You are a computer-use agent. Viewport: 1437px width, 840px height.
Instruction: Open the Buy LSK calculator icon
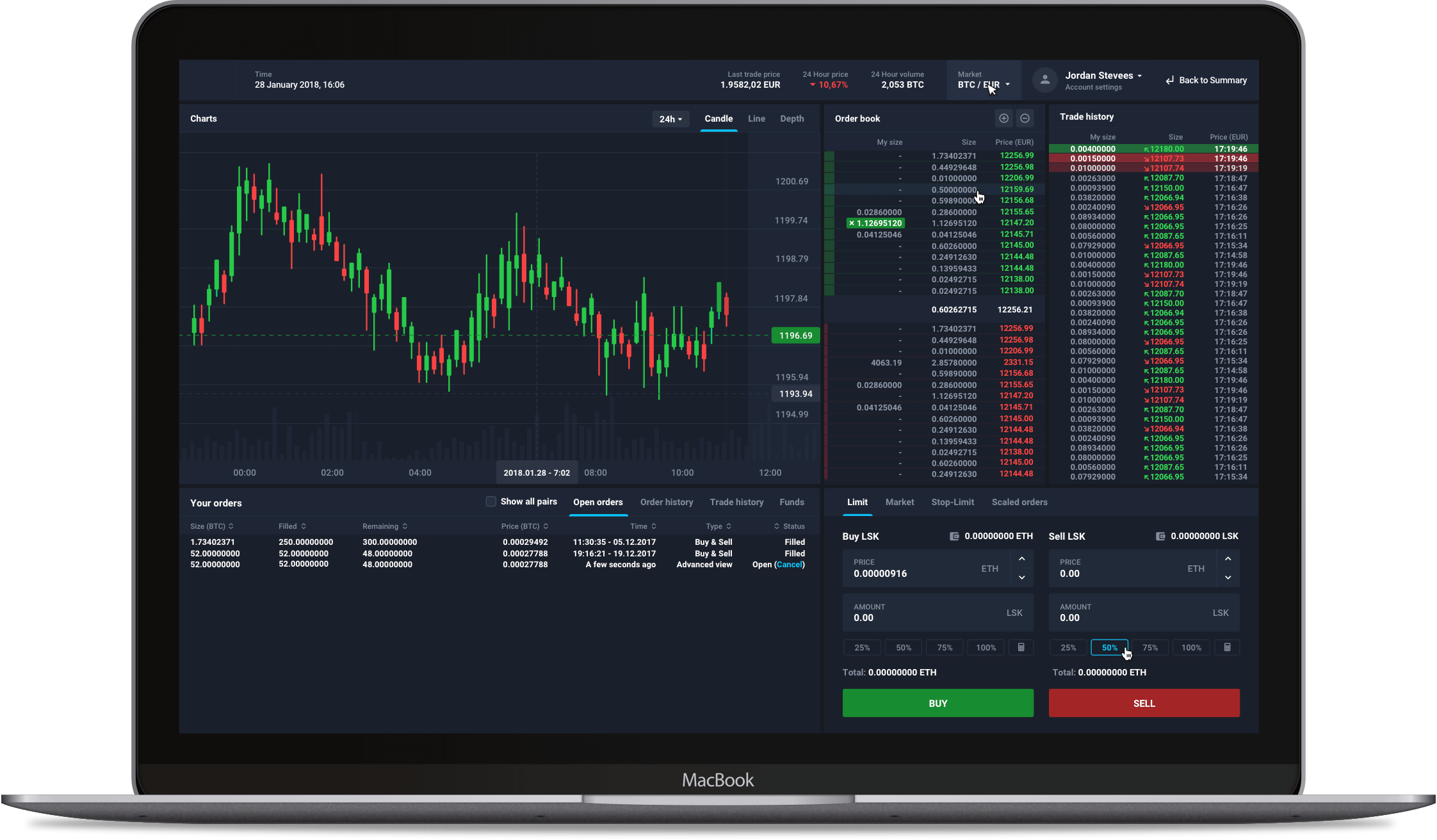click(1021, 647)
